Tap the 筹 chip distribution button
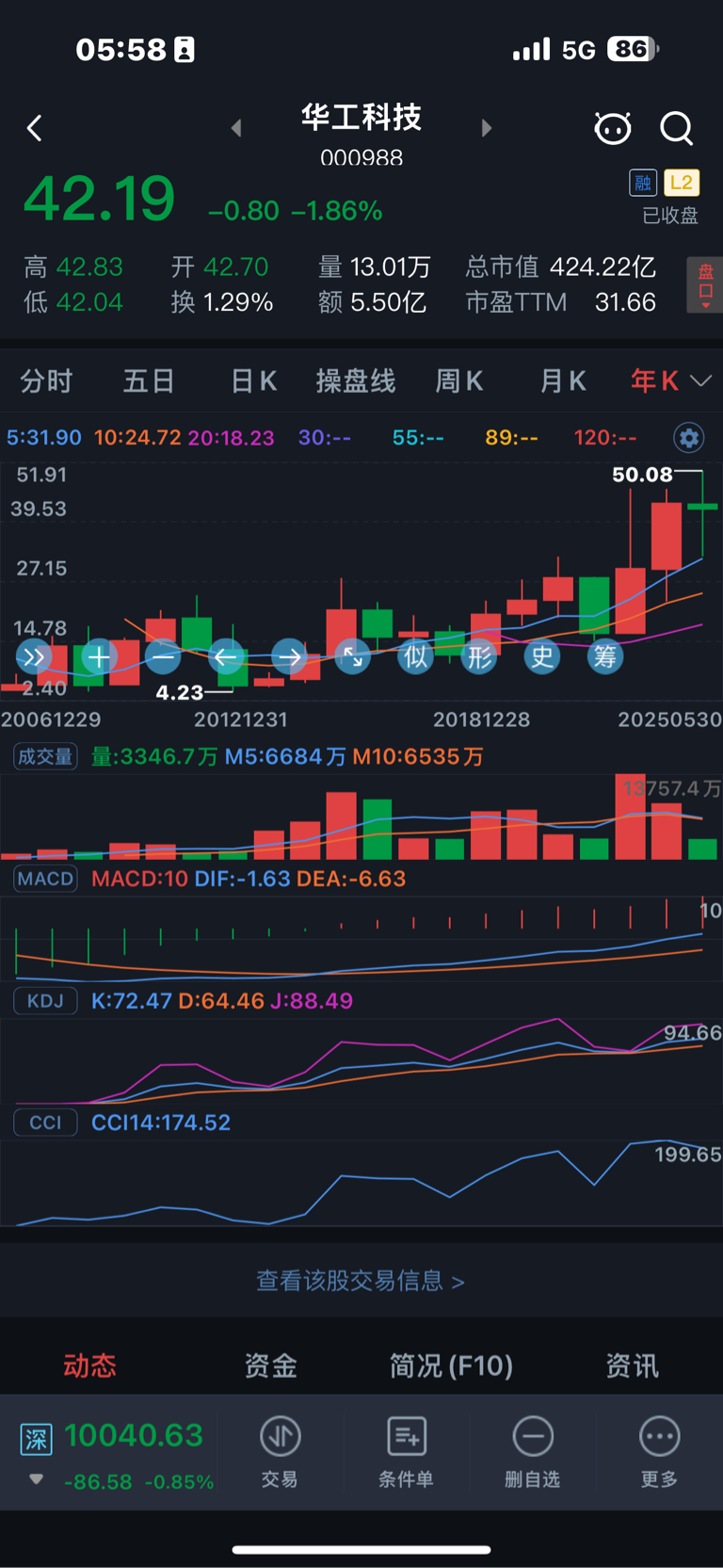This screenshot has width=723, height=1568. (605, 656)
